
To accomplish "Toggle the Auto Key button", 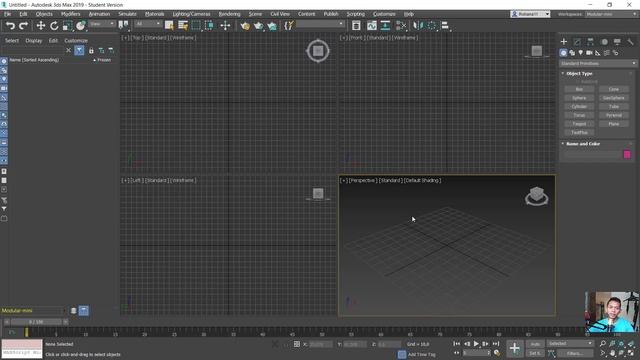I will click(535, 344).
